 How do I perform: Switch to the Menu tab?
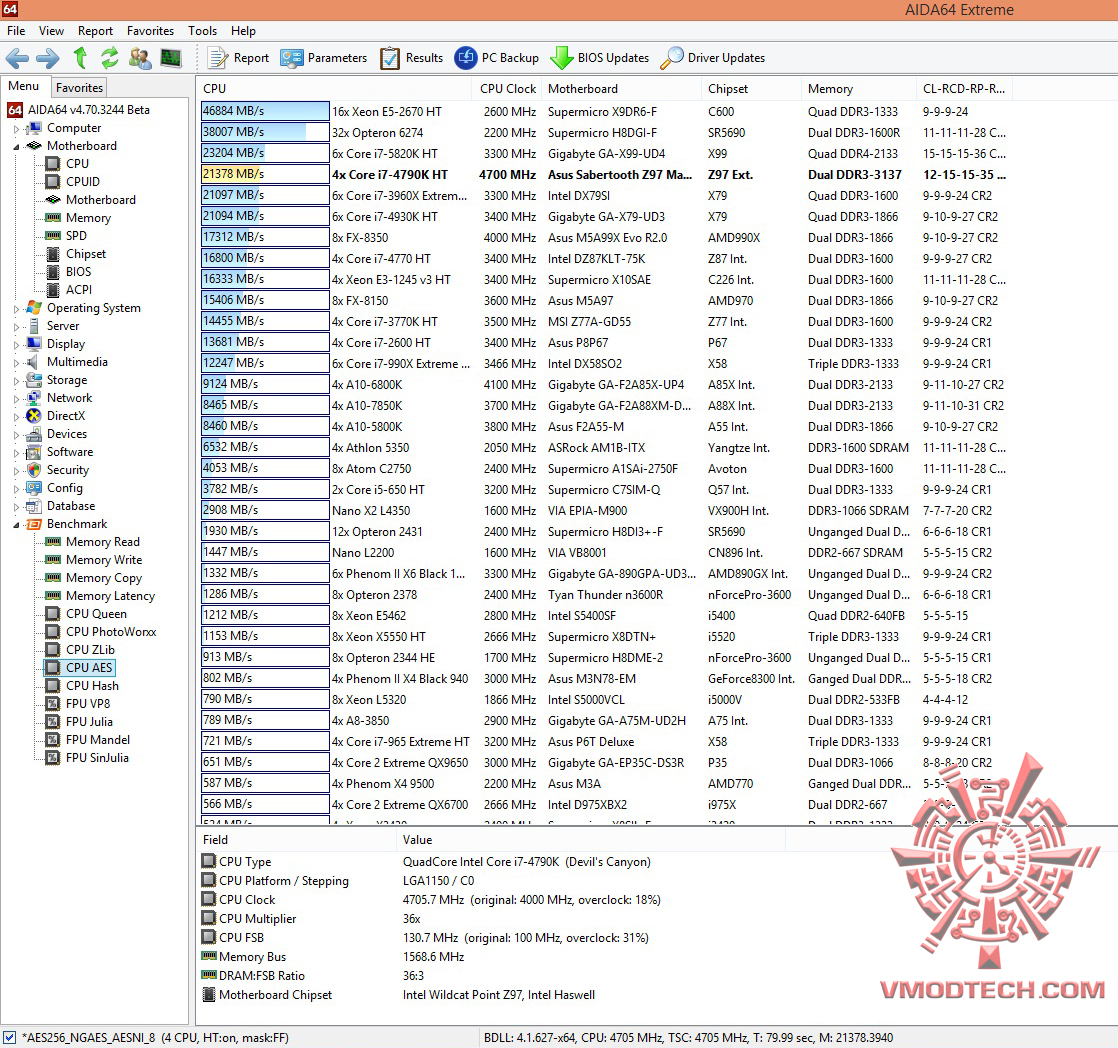pyautogui.click(x=24, y=86)
